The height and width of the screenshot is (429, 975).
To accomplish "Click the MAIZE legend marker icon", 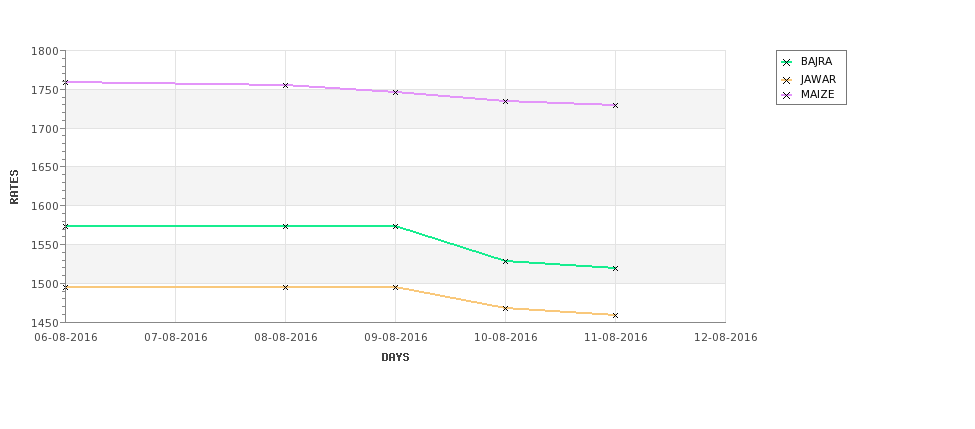I will point(787,95).
